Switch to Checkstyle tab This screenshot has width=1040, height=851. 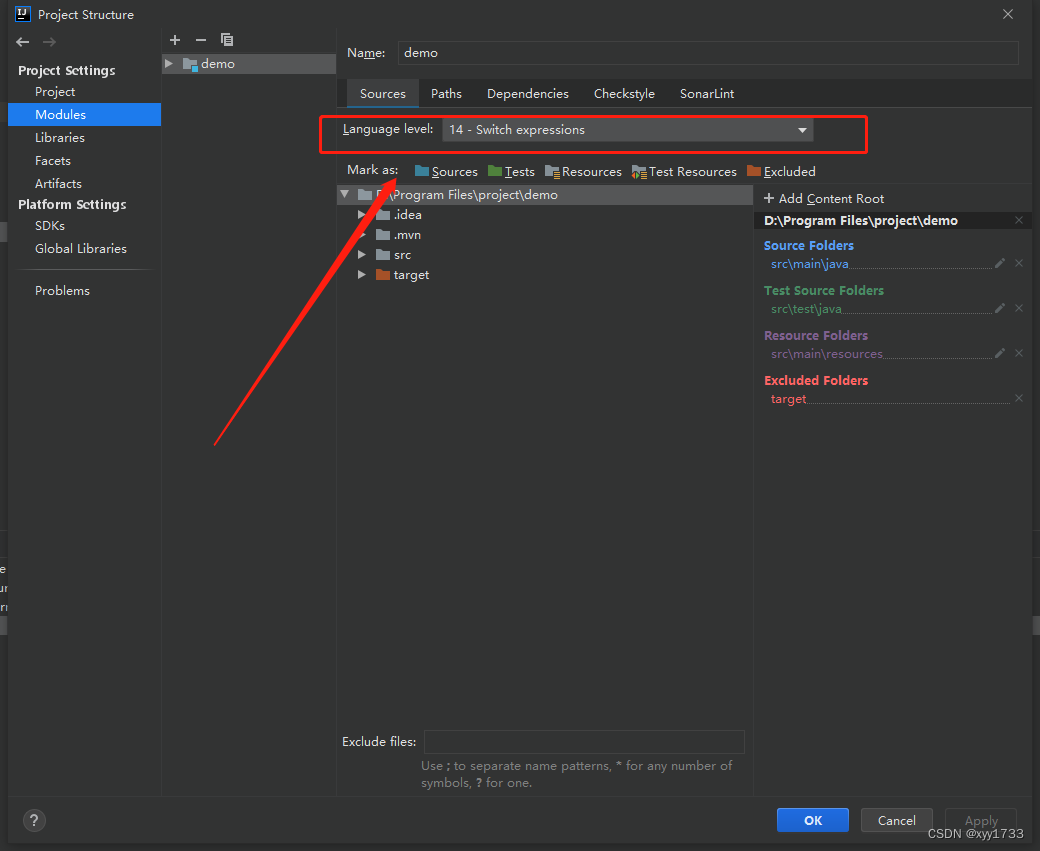pyautogui.click(x=624, y=94)
